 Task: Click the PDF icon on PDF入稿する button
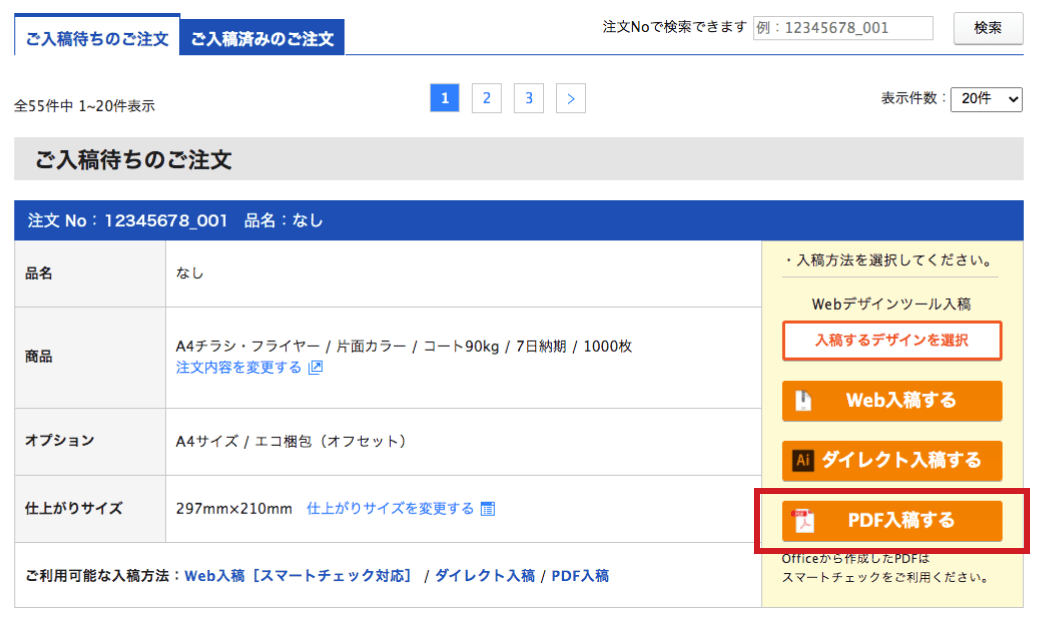804,520
